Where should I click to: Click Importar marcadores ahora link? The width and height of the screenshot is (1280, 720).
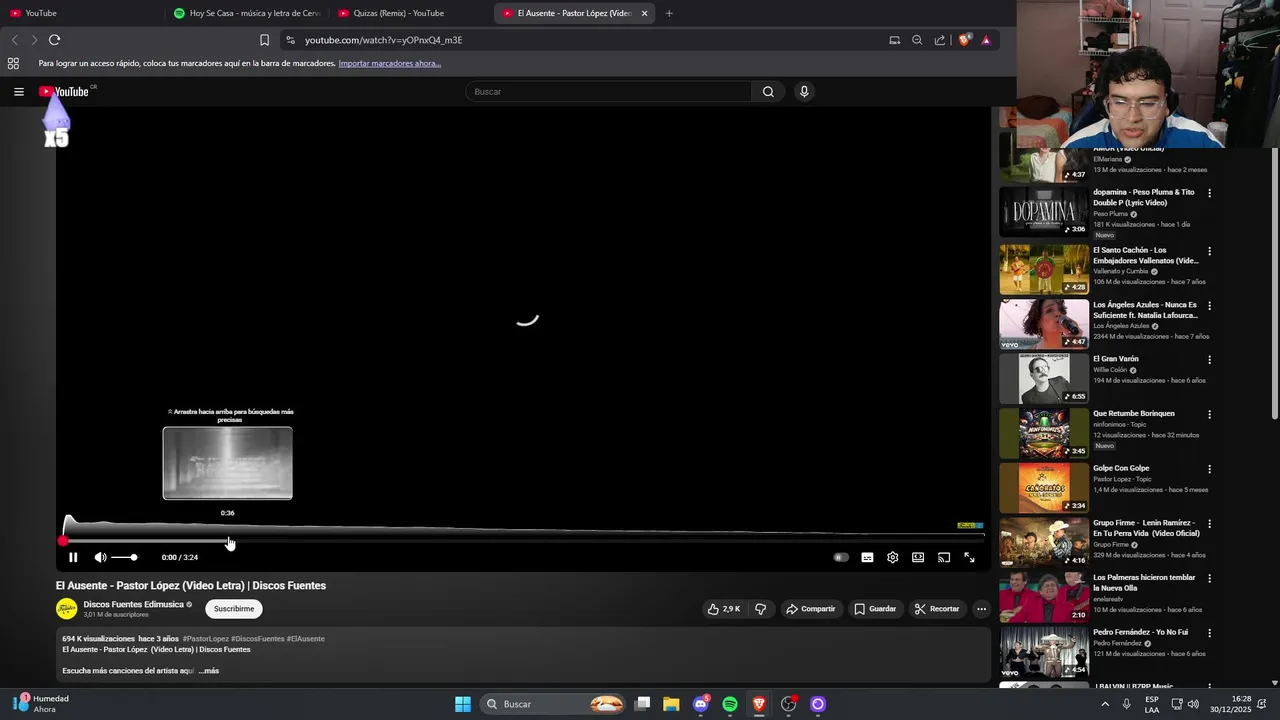click(389, 63)
